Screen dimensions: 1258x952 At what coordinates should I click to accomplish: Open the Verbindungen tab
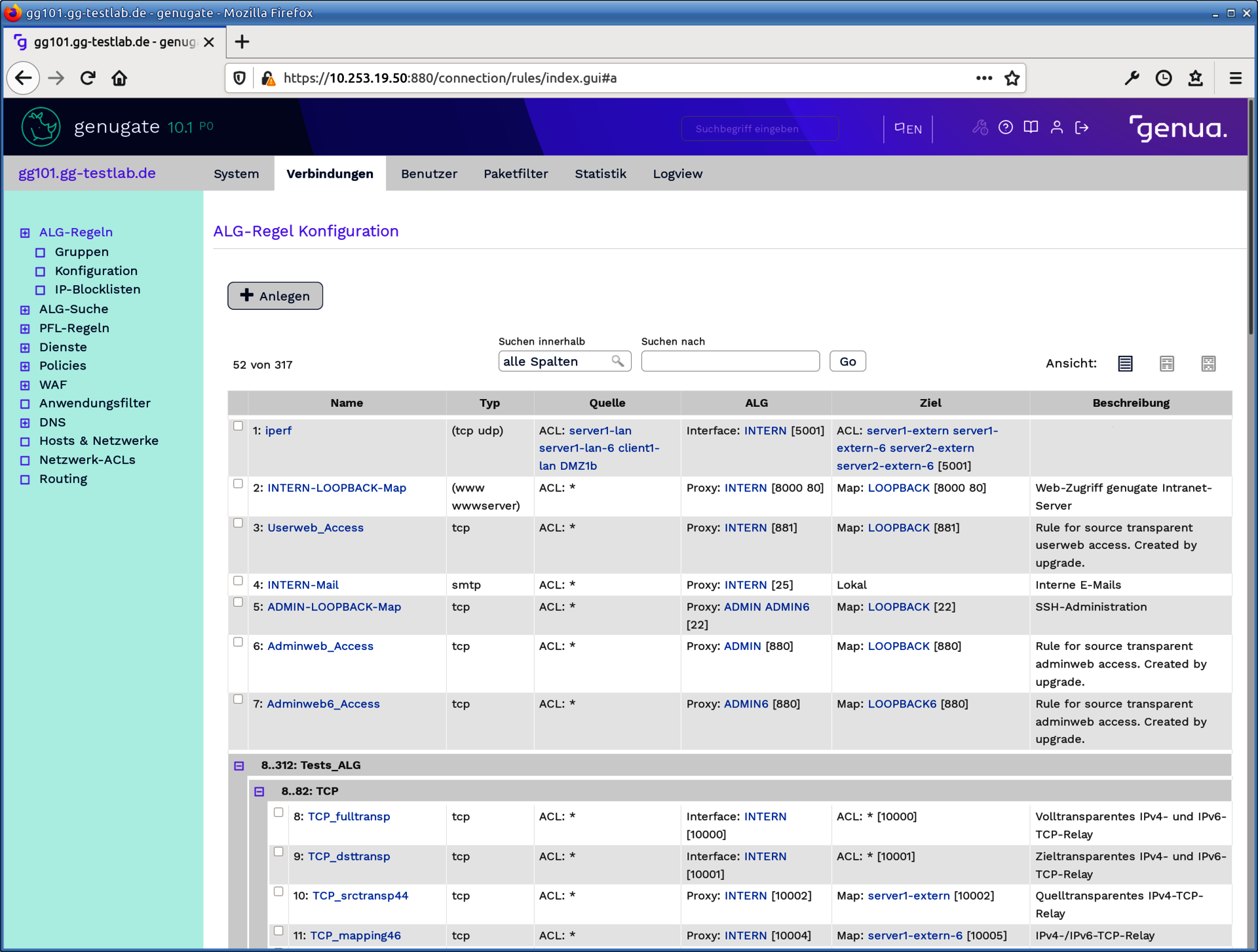[x=330, y=174]
